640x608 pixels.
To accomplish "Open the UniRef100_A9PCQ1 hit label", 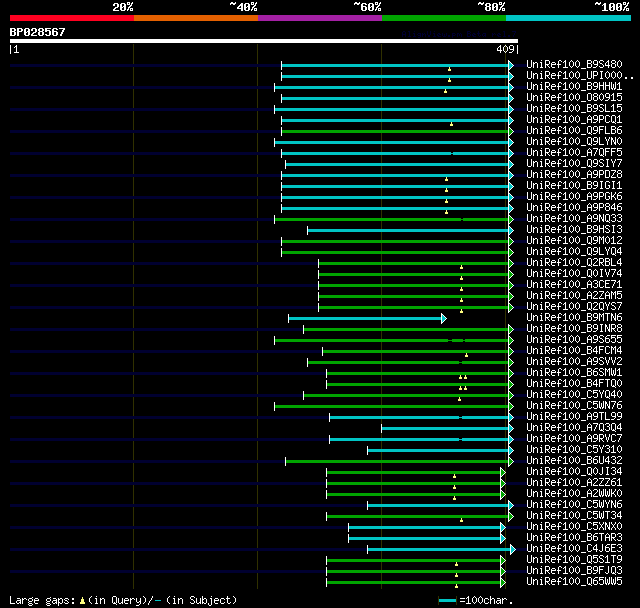I will pos(574,120).
